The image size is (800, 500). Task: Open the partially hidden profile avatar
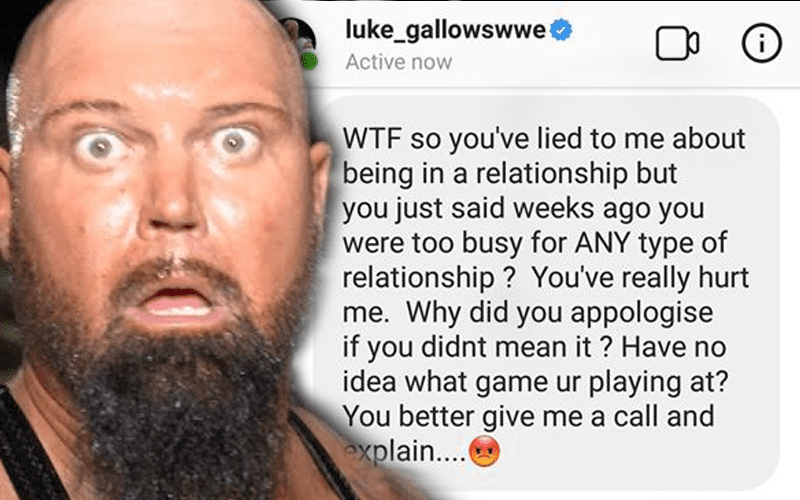[x=298, y=43]
